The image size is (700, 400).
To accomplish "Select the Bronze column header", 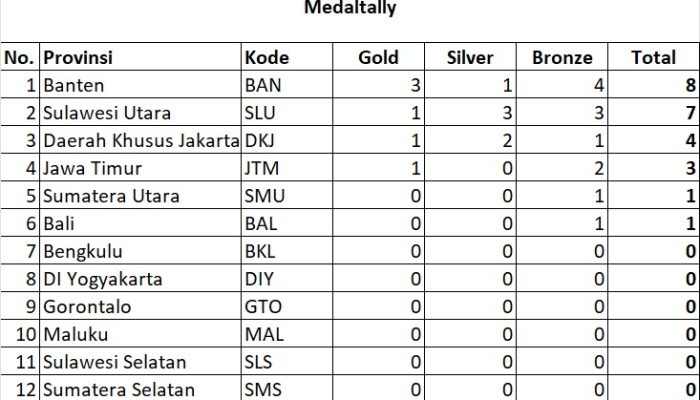I will coord(562,58).
